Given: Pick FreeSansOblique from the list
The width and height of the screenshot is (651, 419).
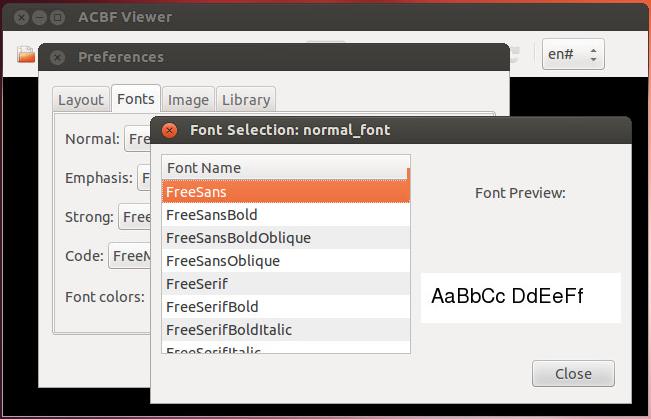Looking at the screenshot, I should (x=286, y=261).
